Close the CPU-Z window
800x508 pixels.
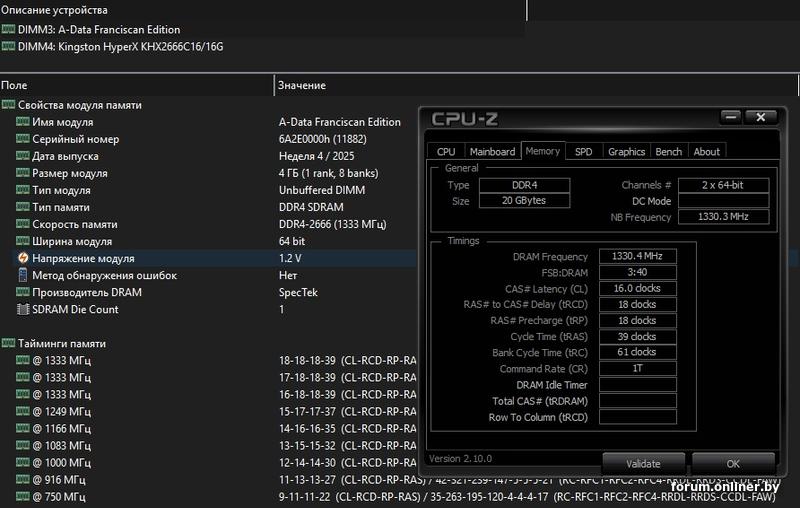click(761, 117)
